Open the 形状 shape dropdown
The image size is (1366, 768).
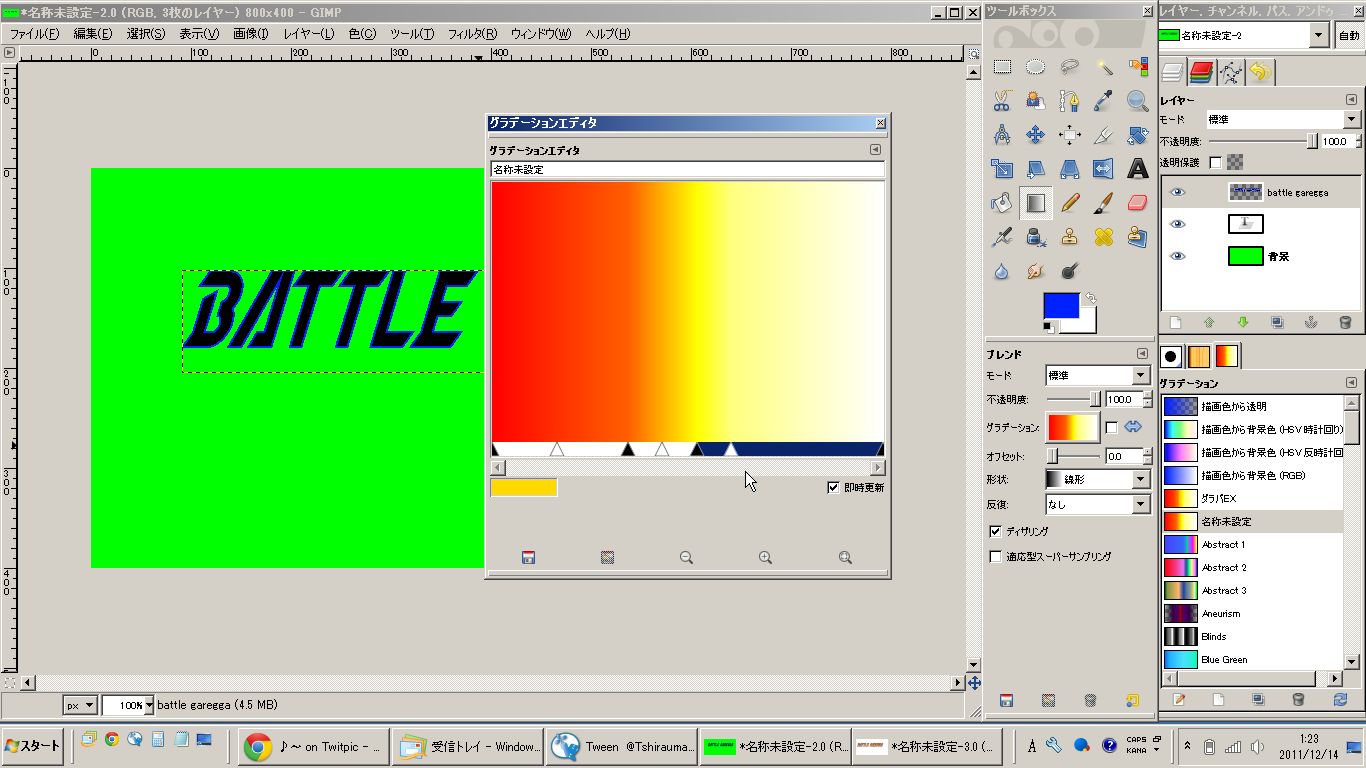coord(1097,479)
